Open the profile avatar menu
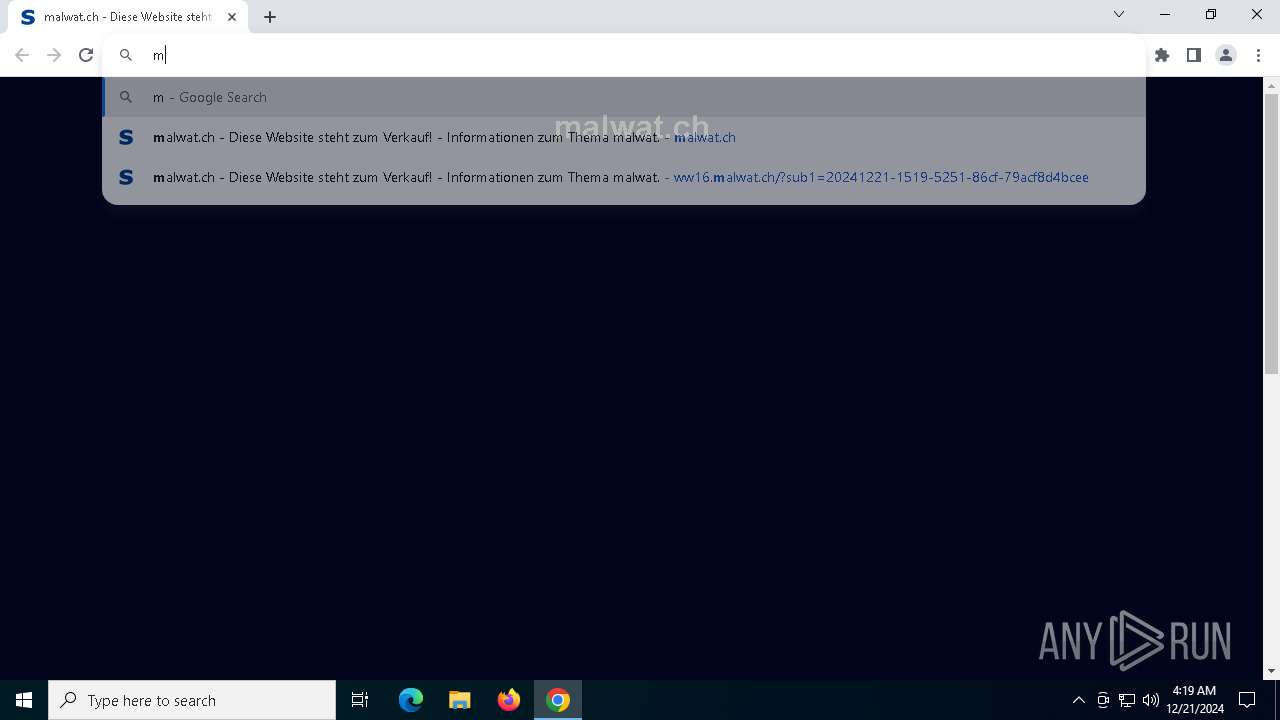The width and height of the screenshot is (1280, 720). [x=1226, y=55]
